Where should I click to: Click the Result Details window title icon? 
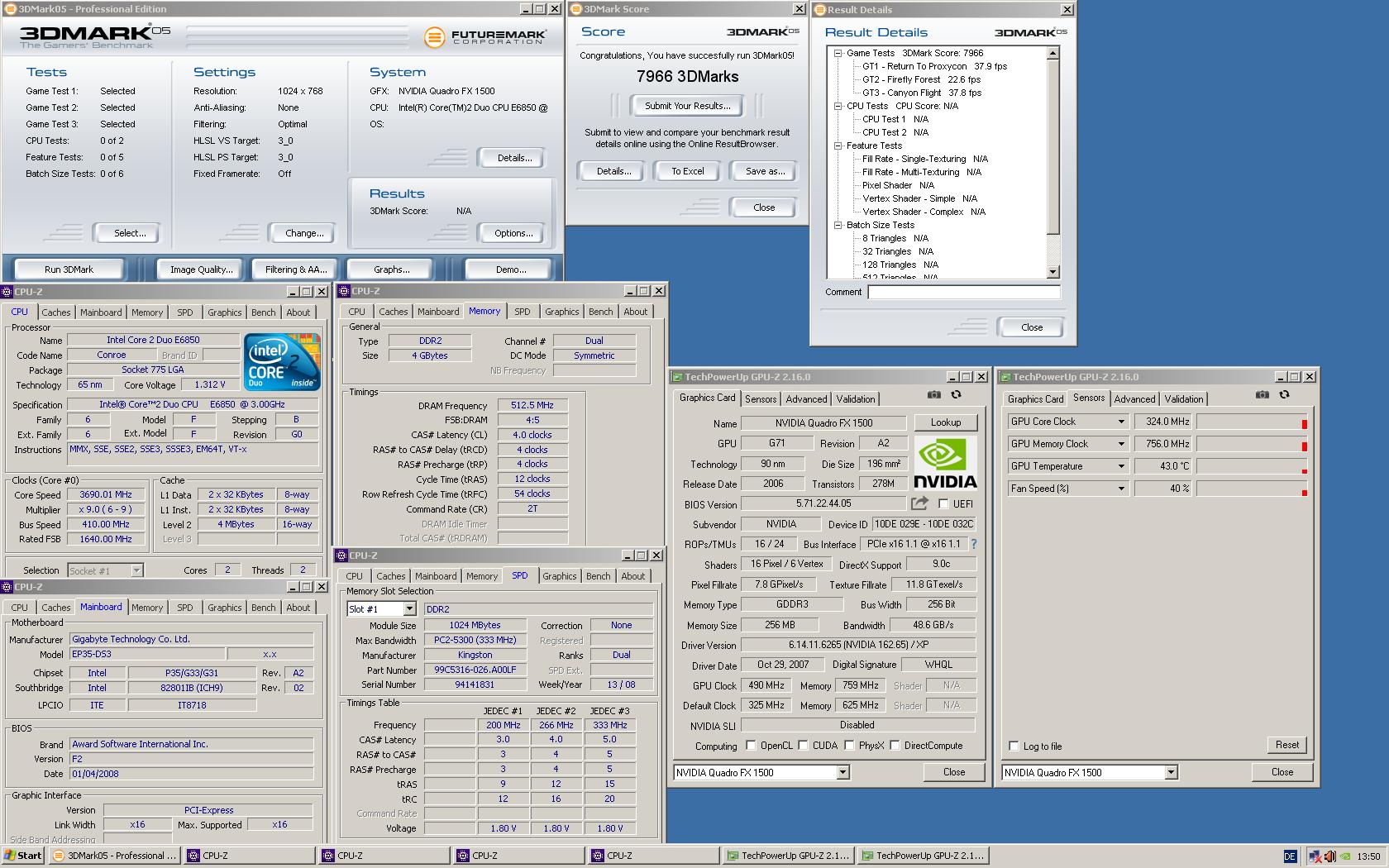pyautogui.click(x=820, y=10)
